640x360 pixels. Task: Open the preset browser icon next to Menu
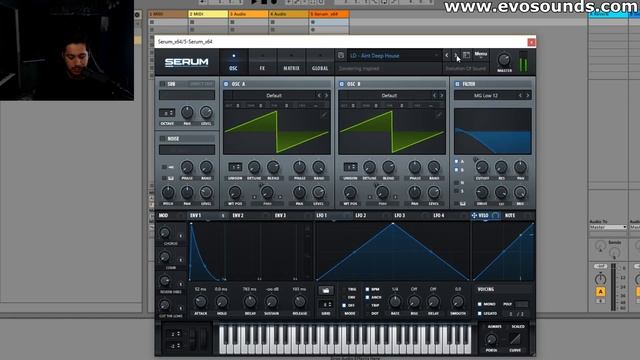click(x=467, y=55)
